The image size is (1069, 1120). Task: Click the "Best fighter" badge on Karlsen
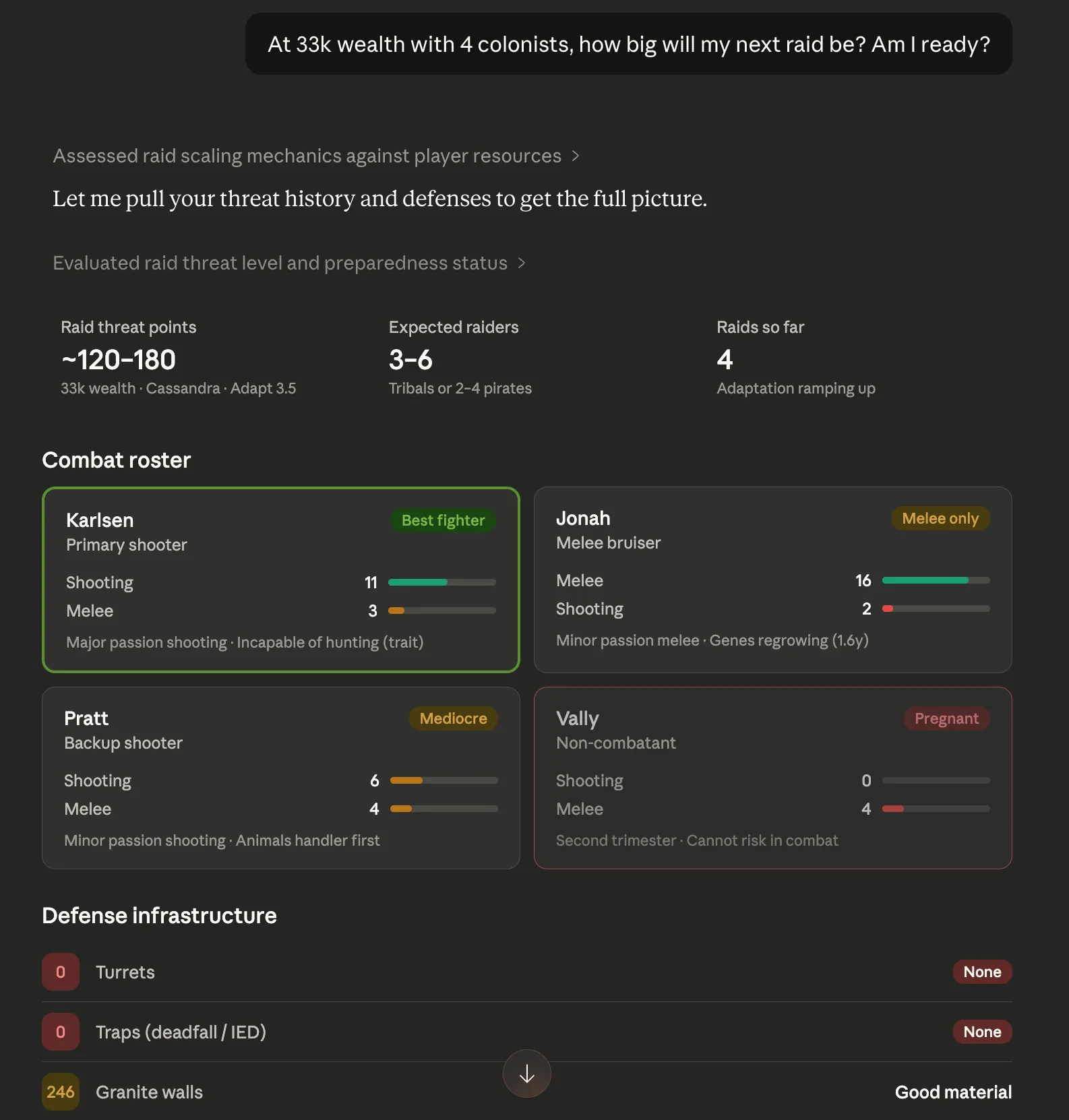coord(443,520)
